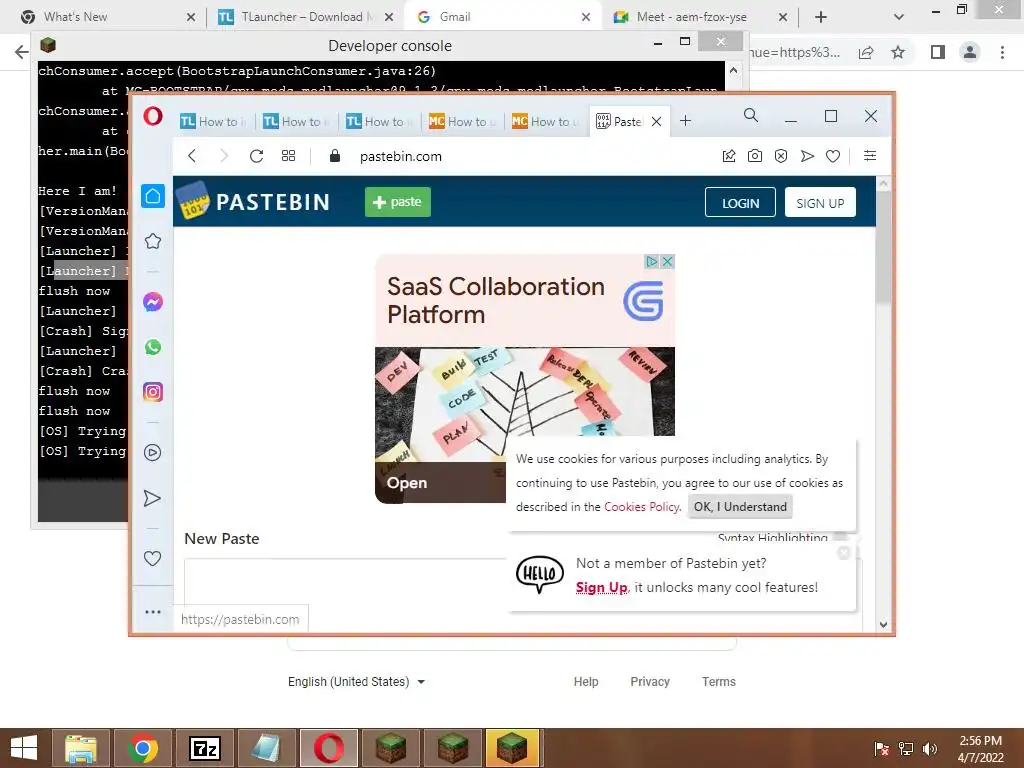Open Opera Speed Dial grid icon
The width and height of the screenshot is (1024, 768).
288,155
